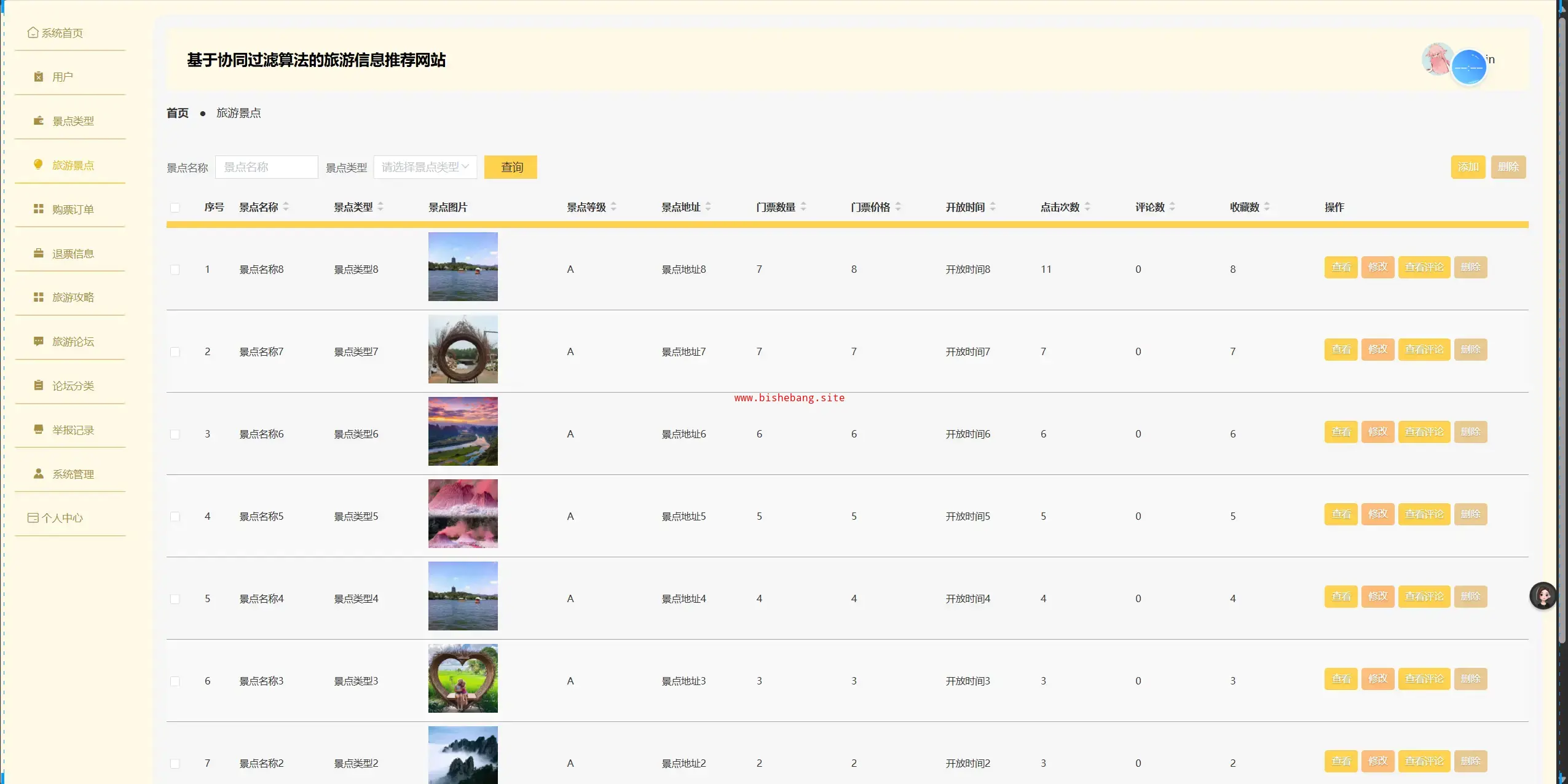Click the 购票订单 grid icon
This screenshot has width=1568, height=784.
39,209
